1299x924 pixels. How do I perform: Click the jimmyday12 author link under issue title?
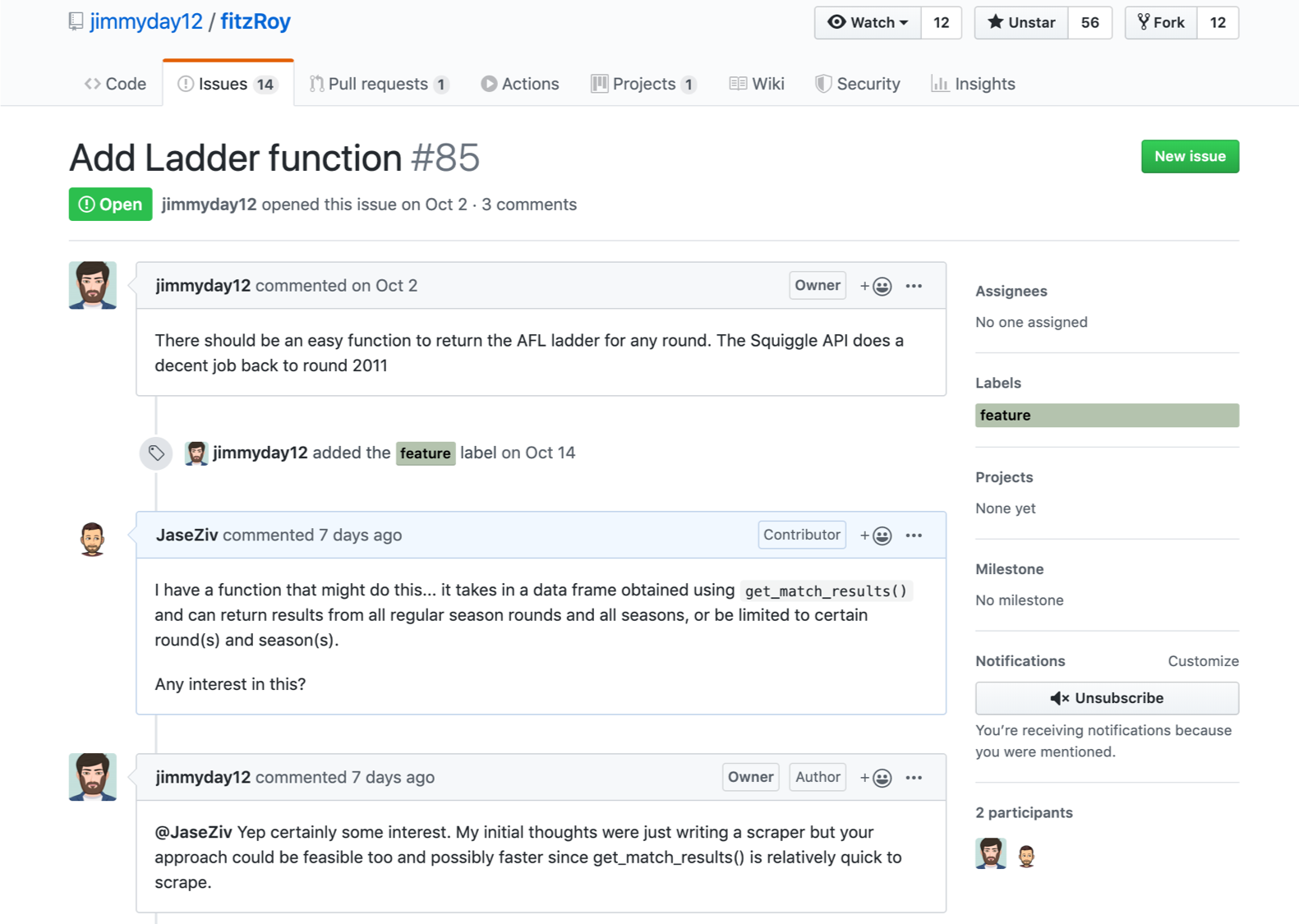pyautogui.click(x=209, y=205)
